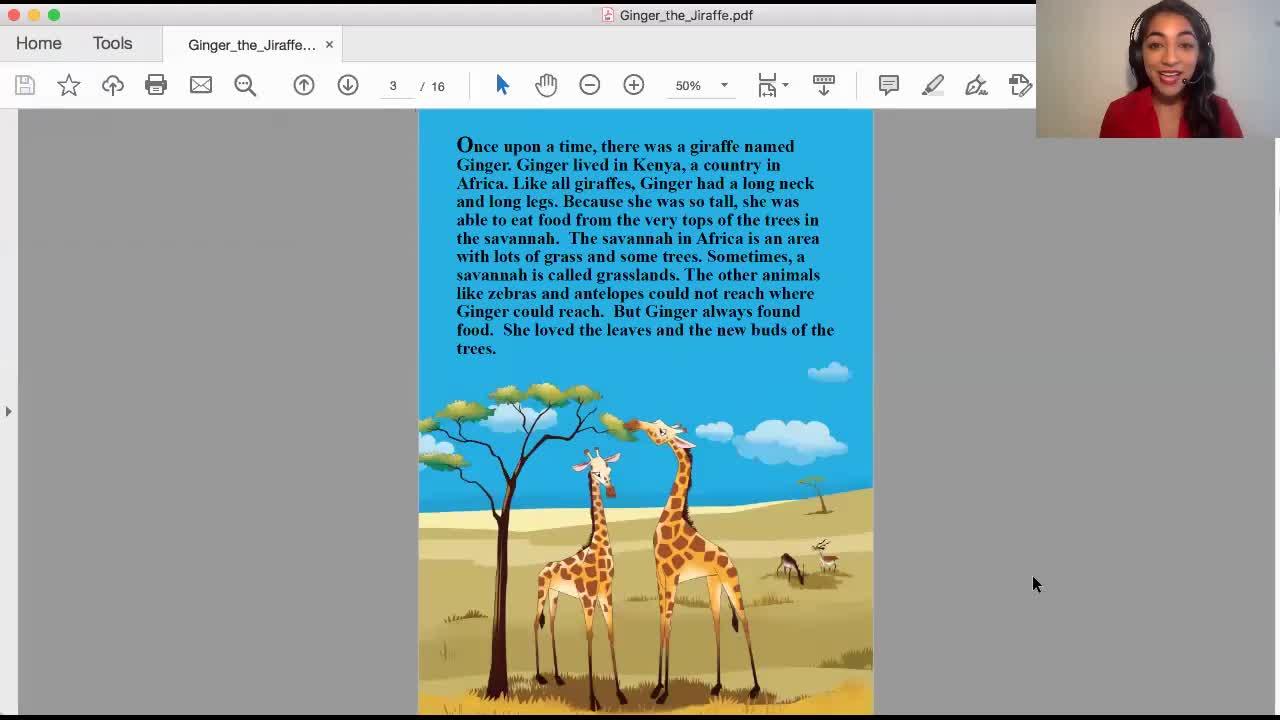Open the 50% zoom level dropdown

(x=724, y=86)
